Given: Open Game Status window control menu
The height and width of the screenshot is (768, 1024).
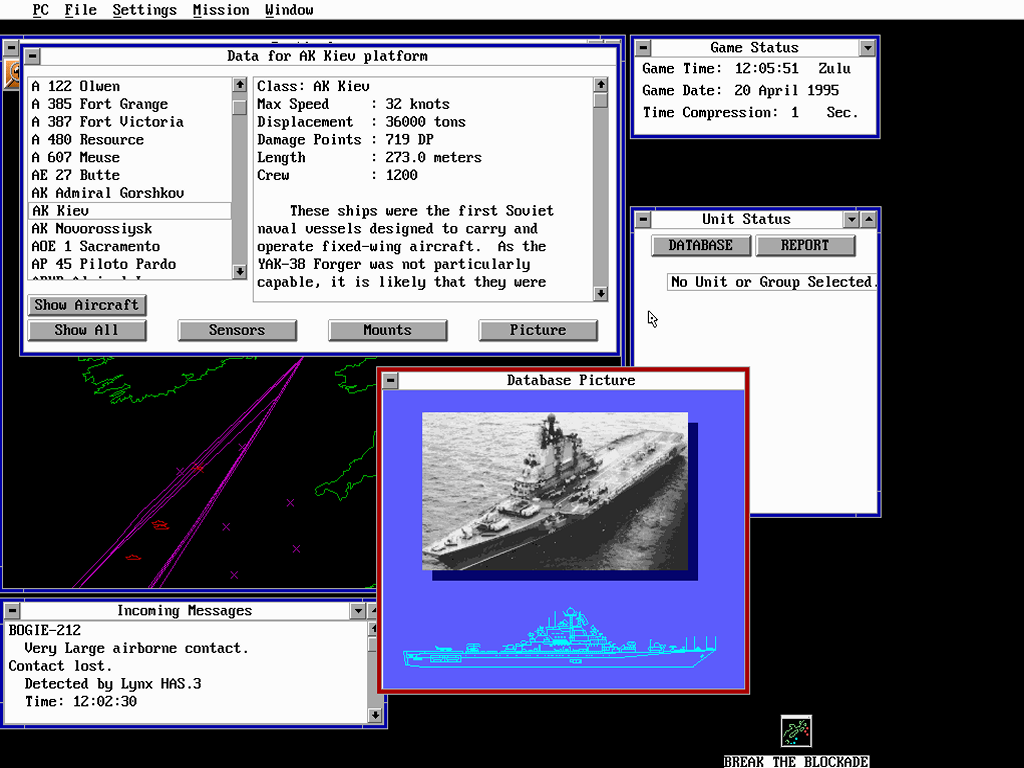Looking at the screenshot, I should pyautogui.click(x=644, y=48).
